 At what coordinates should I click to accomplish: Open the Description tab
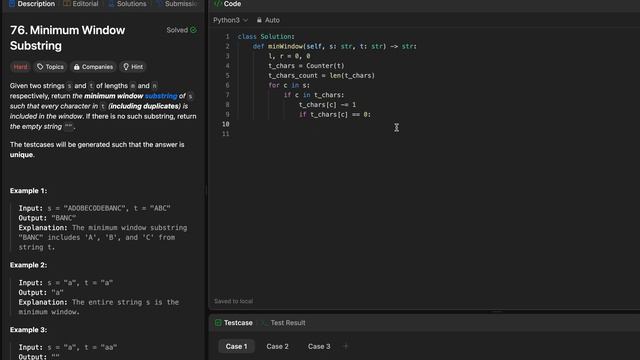point(32,4)
